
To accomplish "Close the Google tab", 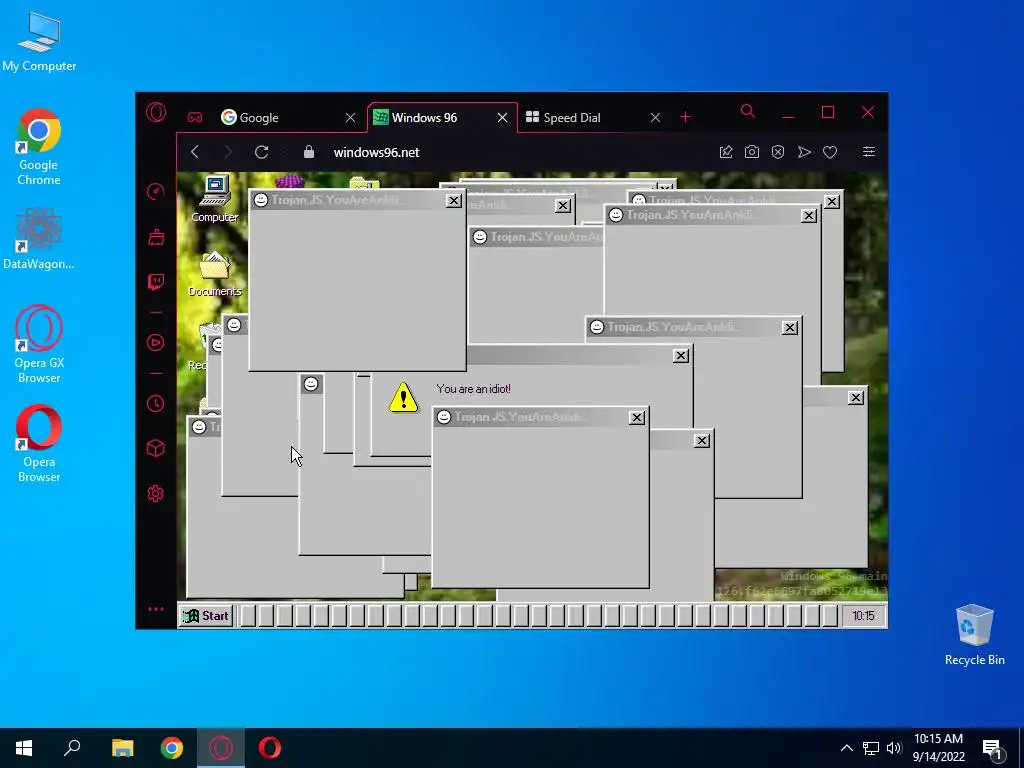I will (351, 118).
